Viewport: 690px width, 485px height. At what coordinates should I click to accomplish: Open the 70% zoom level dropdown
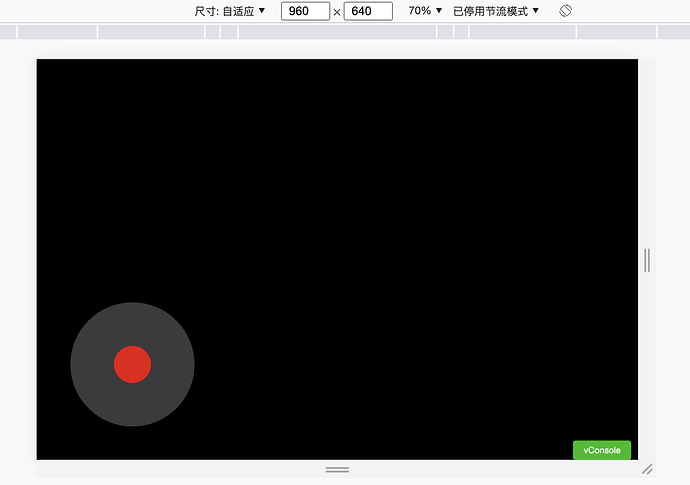(425, 11)
